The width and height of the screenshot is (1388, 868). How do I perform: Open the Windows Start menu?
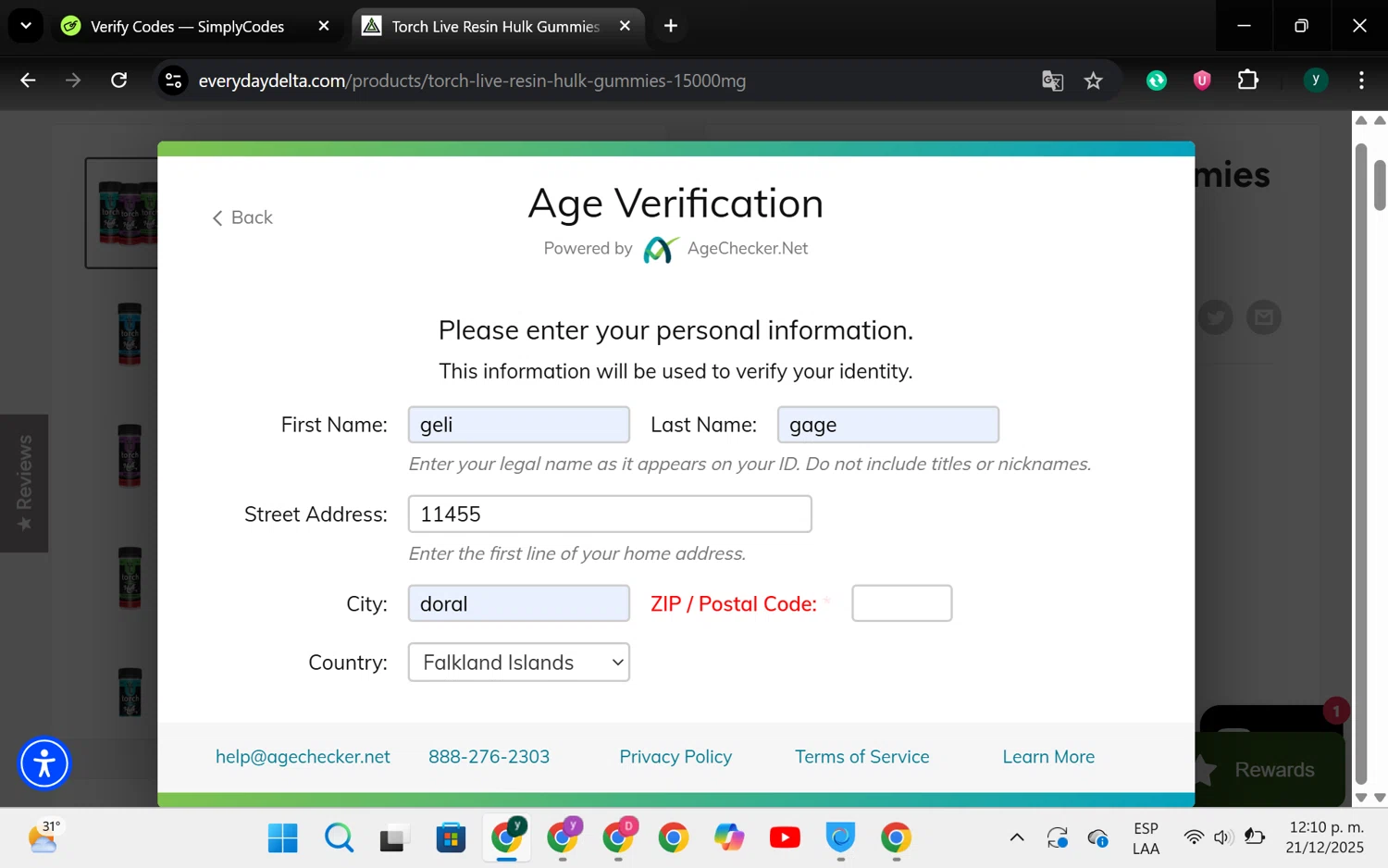click(x=282, y=838)
